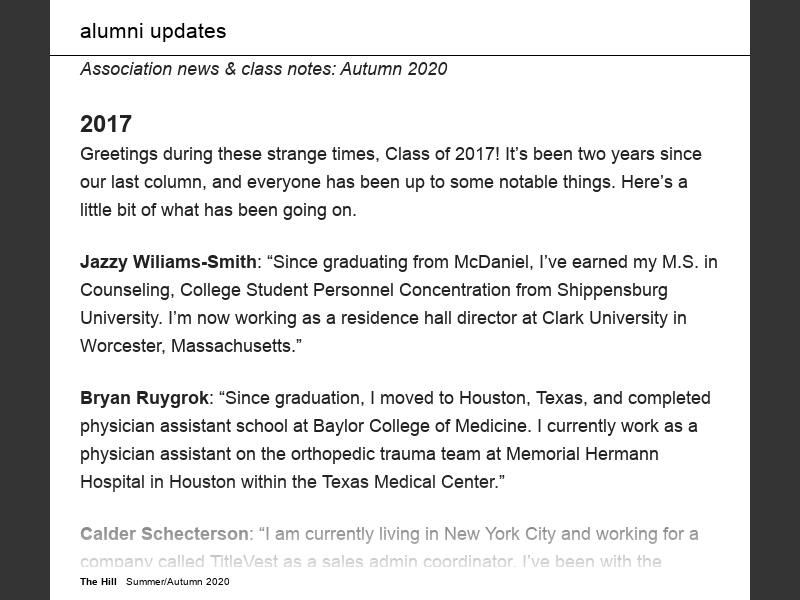Click the name "Jazzy Wiliams-Smith"
The width and height of the screenshot is (800, 600).
click(168, 262)
